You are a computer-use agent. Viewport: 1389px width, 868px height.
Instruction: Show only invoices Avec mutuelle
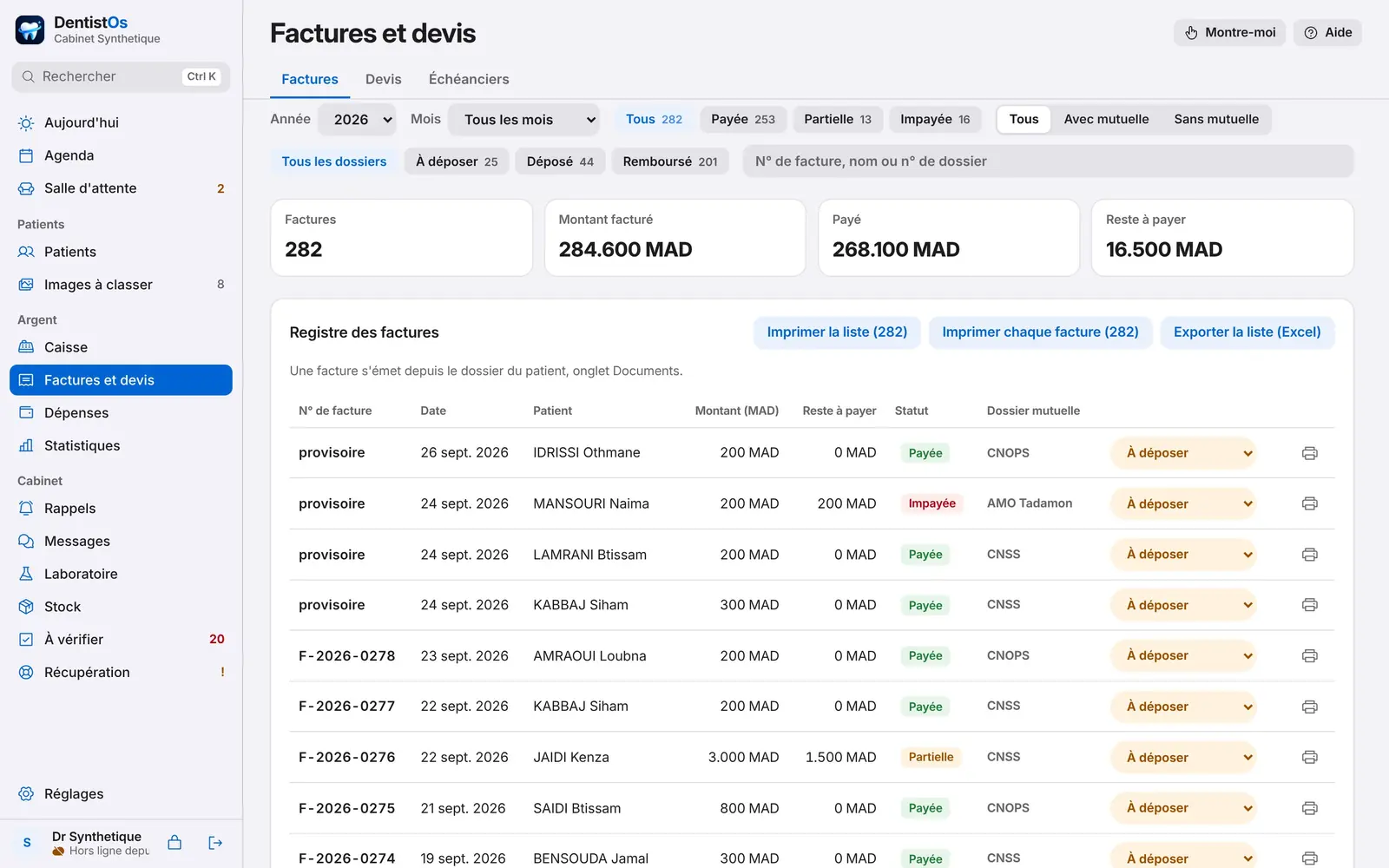pos(1106,119)
